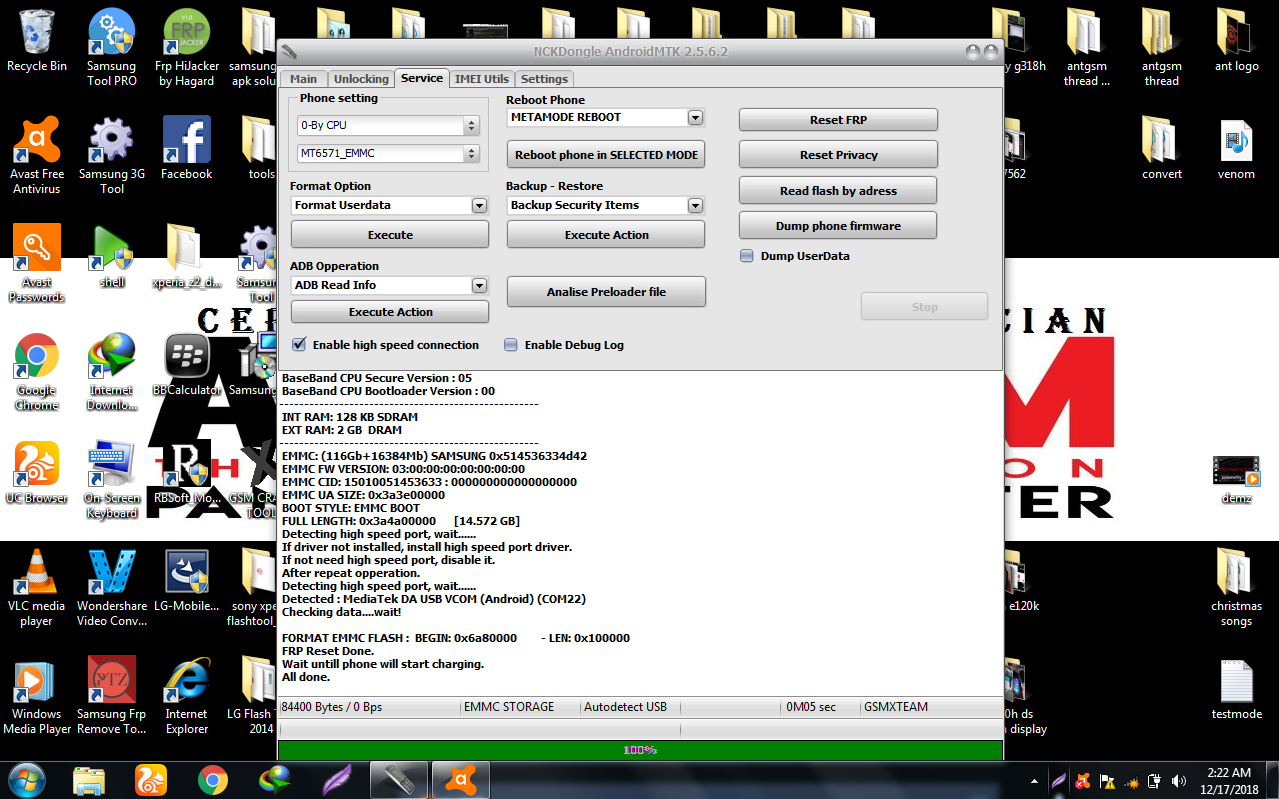Viewport: 1279px width, 799px height.
Task: Open the Format Userdata dropdown
Action: coord(479,206)
